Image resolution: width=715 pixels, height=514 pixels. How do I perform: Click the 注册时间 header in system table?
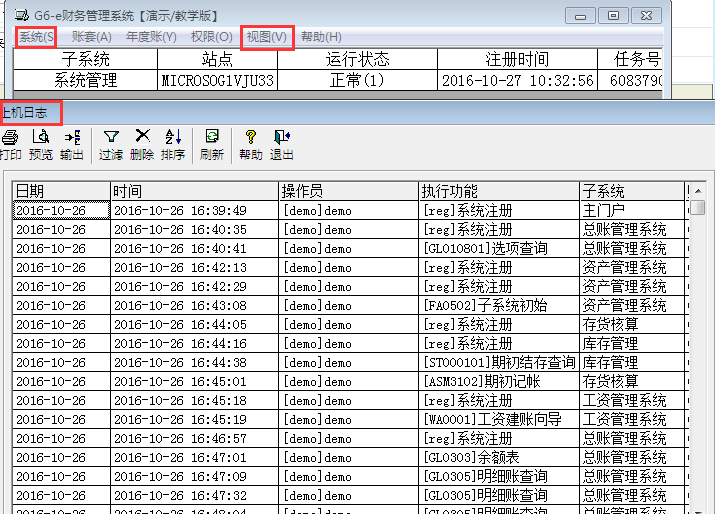coord(518,59)
